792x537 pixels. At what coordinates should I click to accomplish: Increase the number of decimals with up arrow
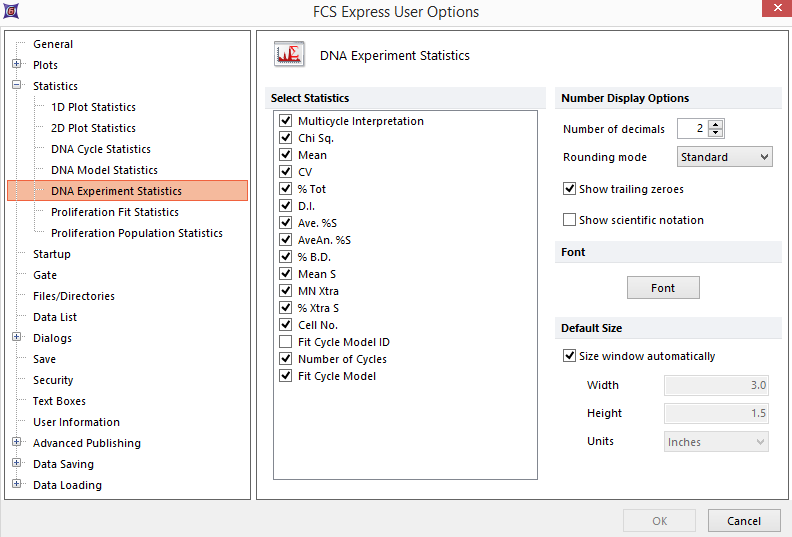tap(716, 124)
